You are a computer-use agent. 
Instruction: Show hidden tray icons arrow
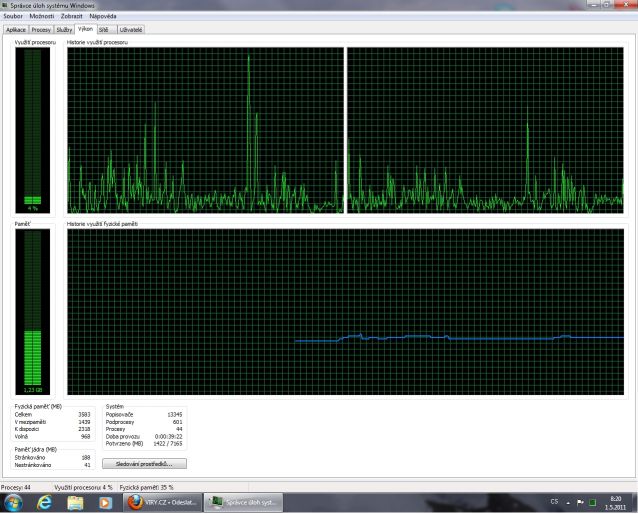(x=568, y=503)
